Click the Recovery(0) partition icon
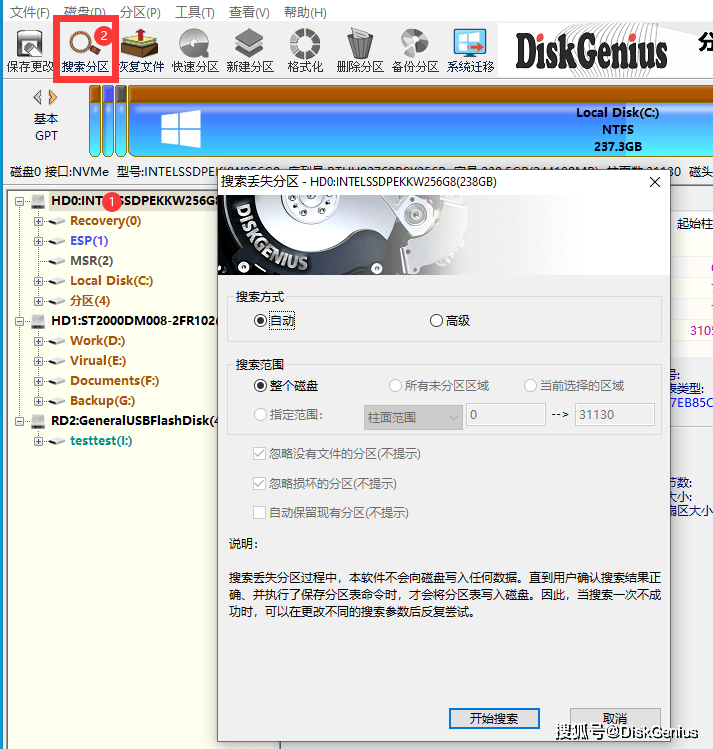 click(x=57, y=221)
